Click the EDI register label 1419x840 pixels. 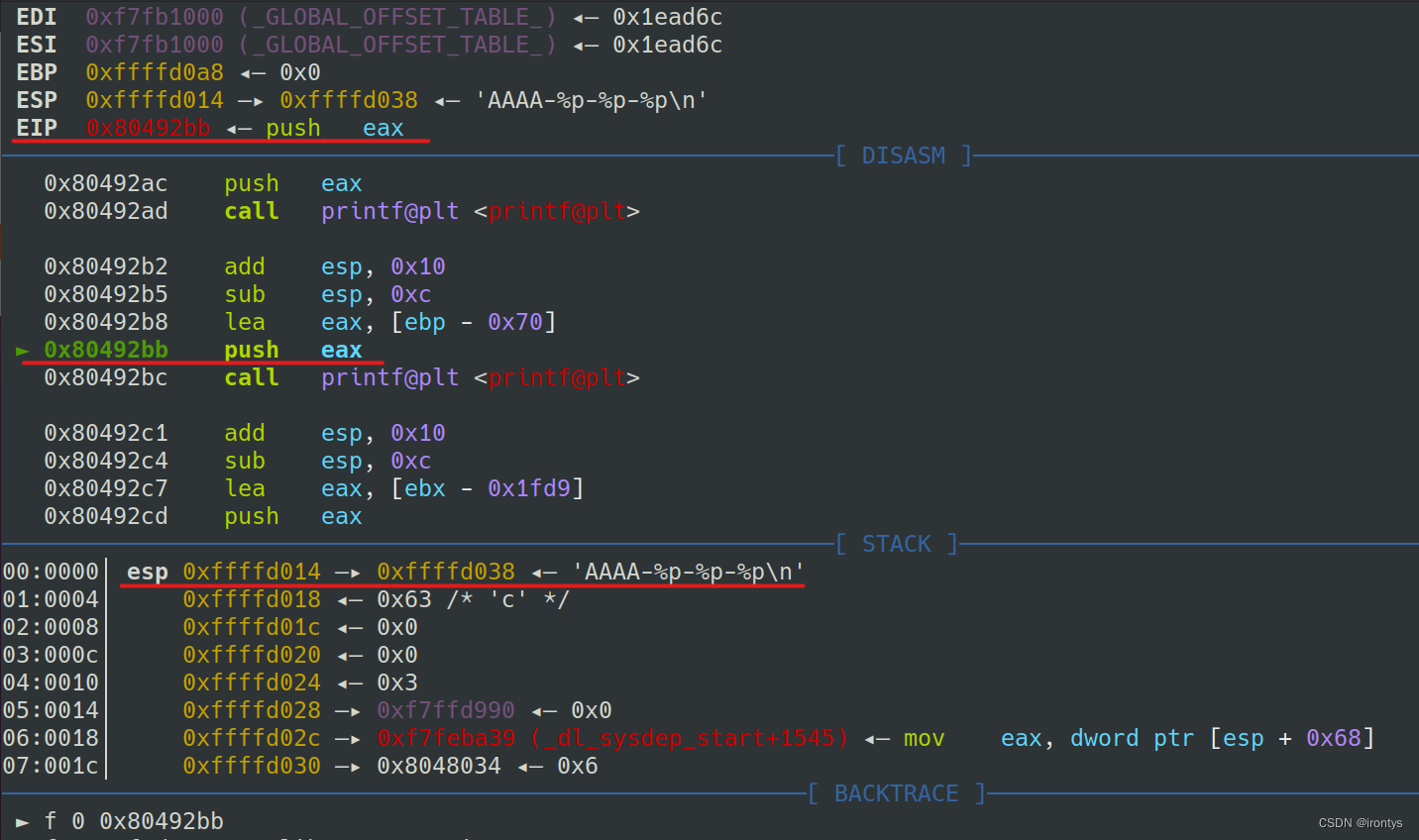37,17
